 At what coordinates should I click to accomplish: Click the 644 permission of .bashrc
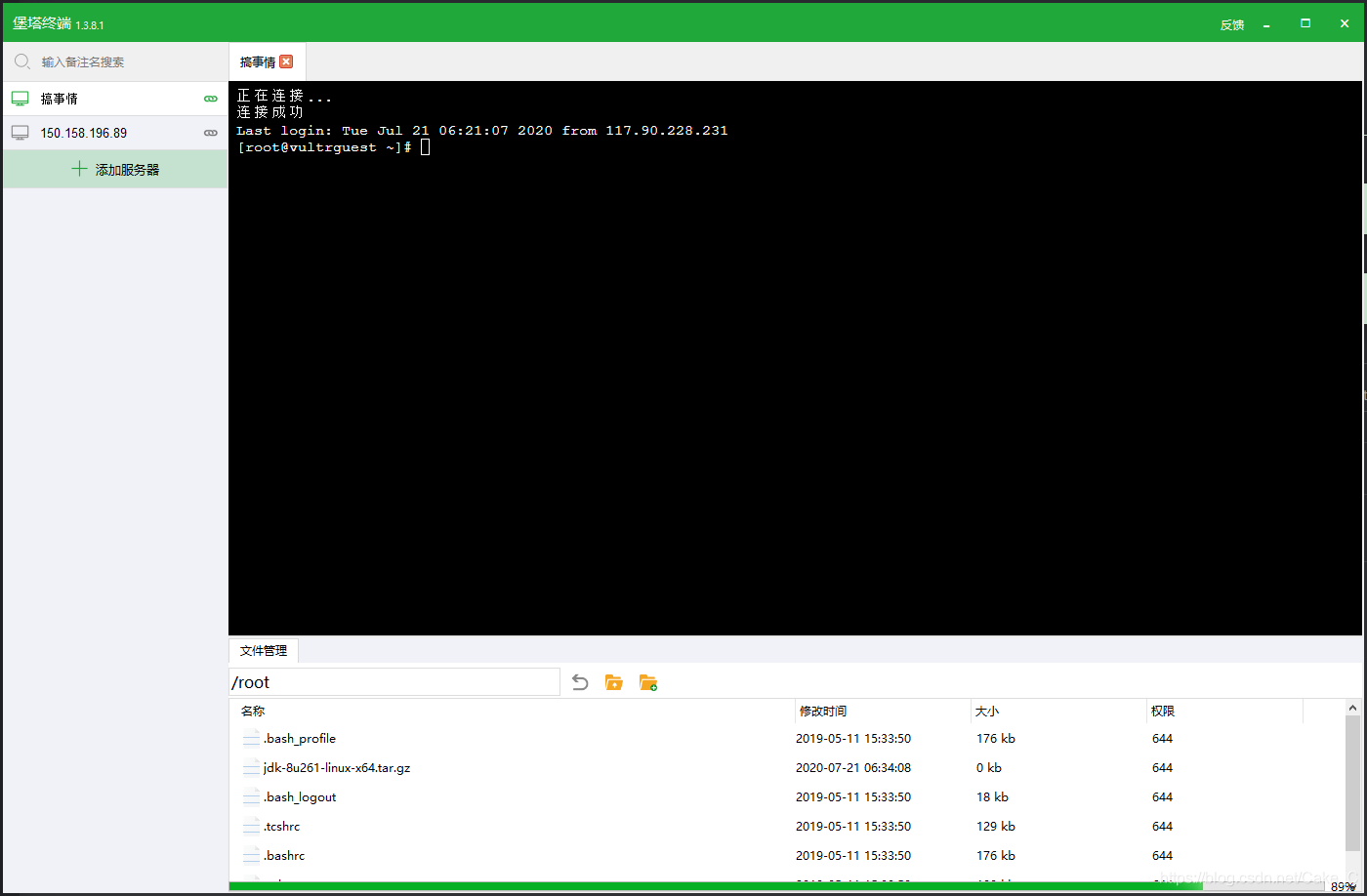coord(1162,855)
